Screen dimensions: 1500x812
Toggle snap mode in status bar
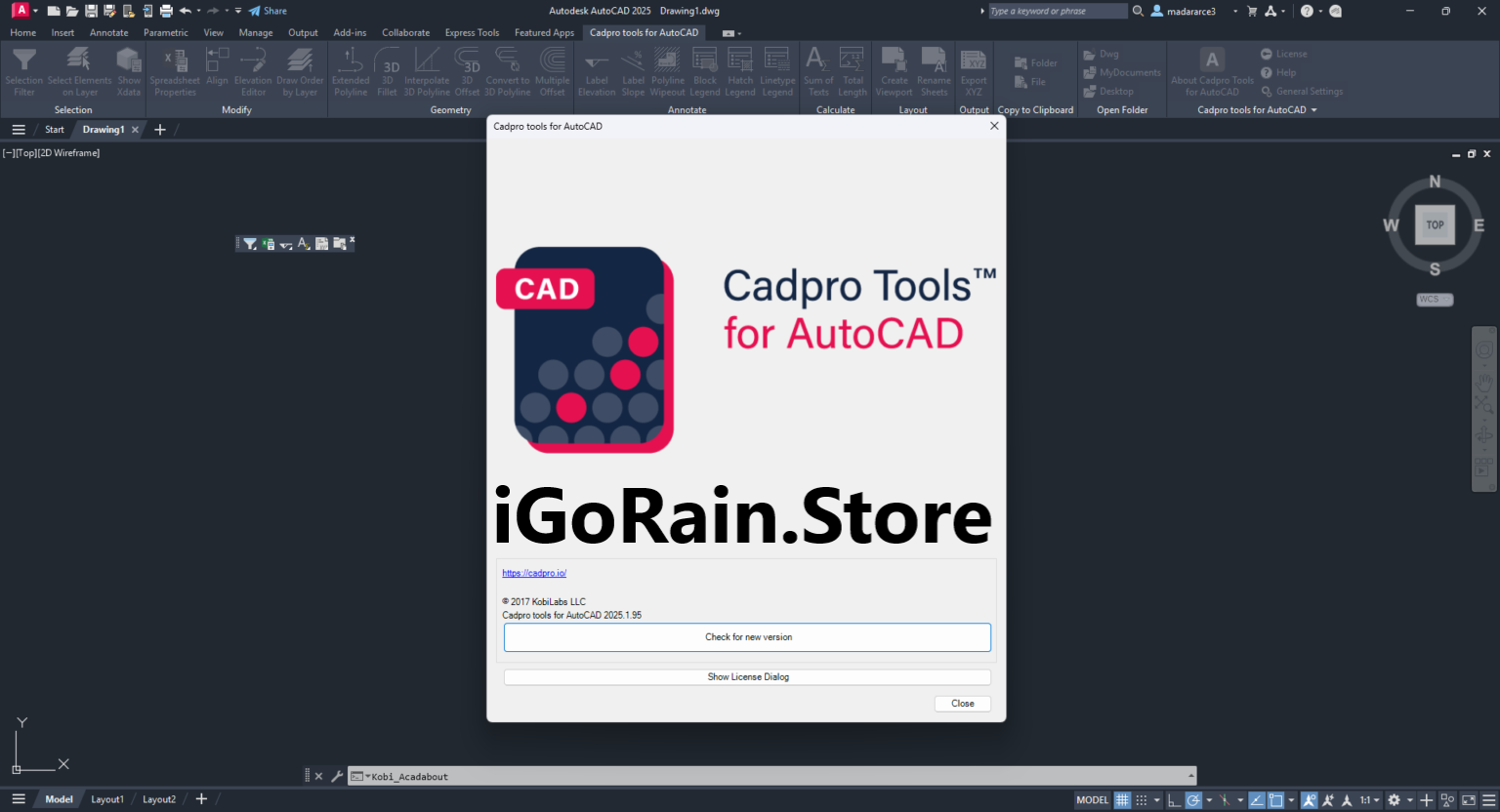click(1141, 798)
